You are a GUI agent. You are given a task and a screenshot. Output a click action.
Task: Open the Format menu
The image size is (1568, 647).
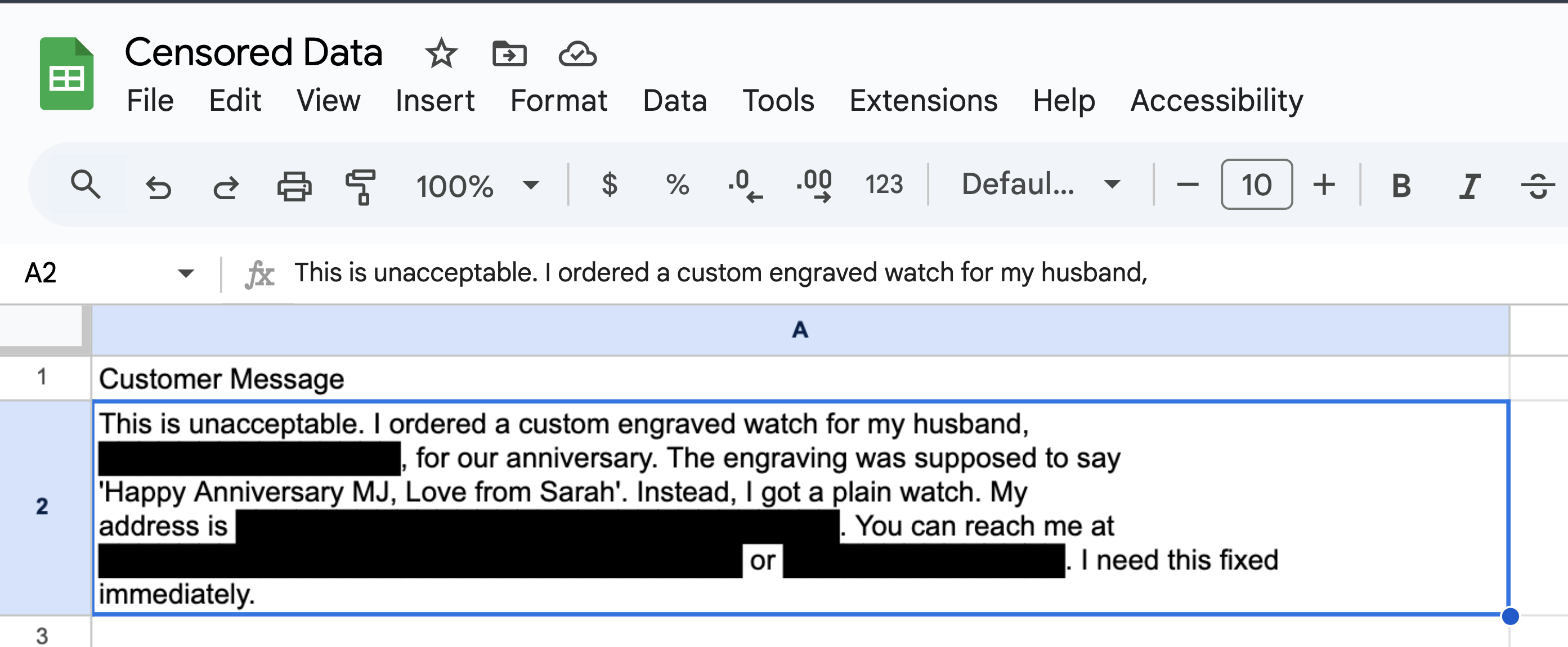[x=558, y=101]
